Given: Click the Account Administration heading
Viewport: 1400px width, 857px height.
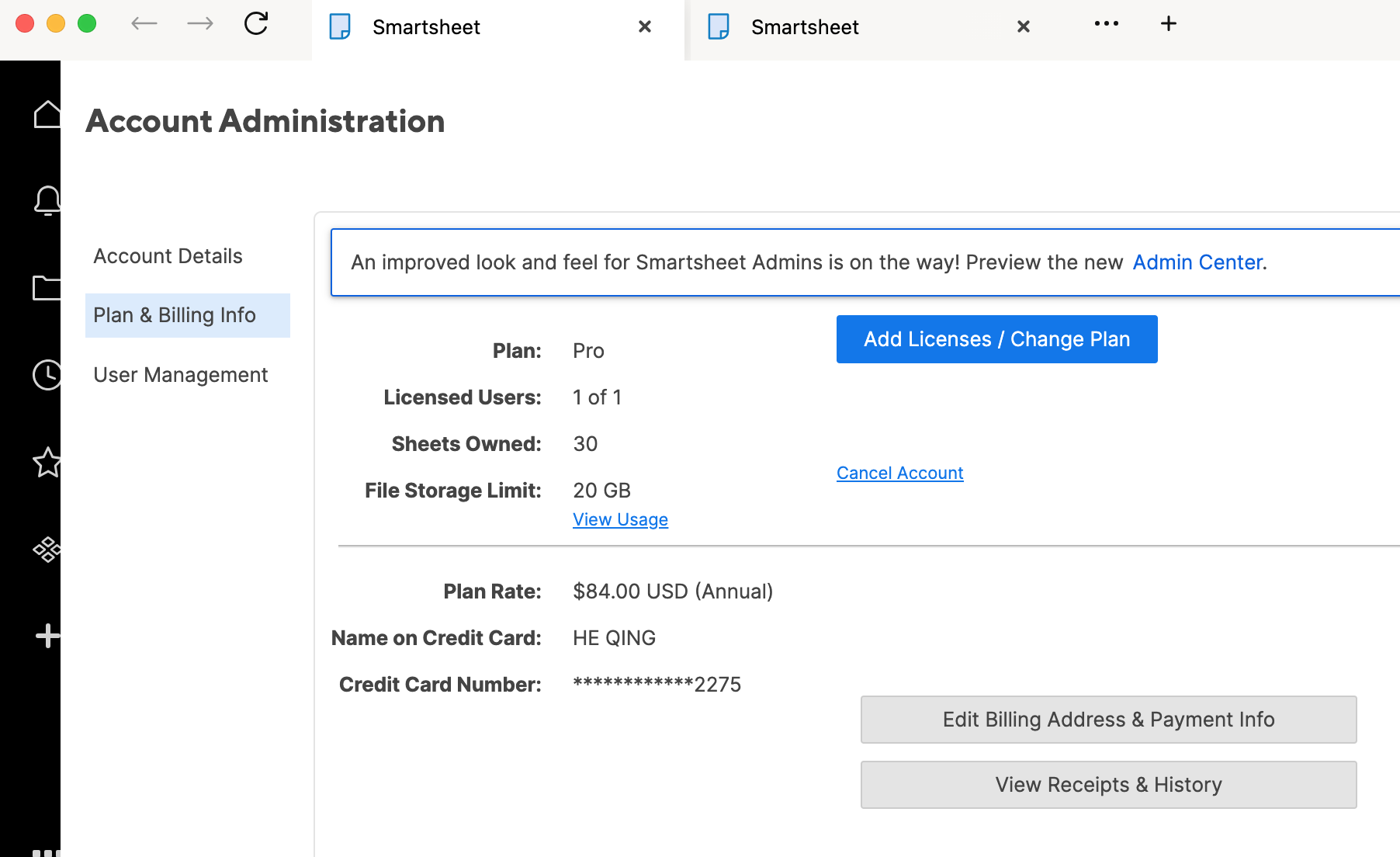Looking at the screenshot, I should point(265,121).
